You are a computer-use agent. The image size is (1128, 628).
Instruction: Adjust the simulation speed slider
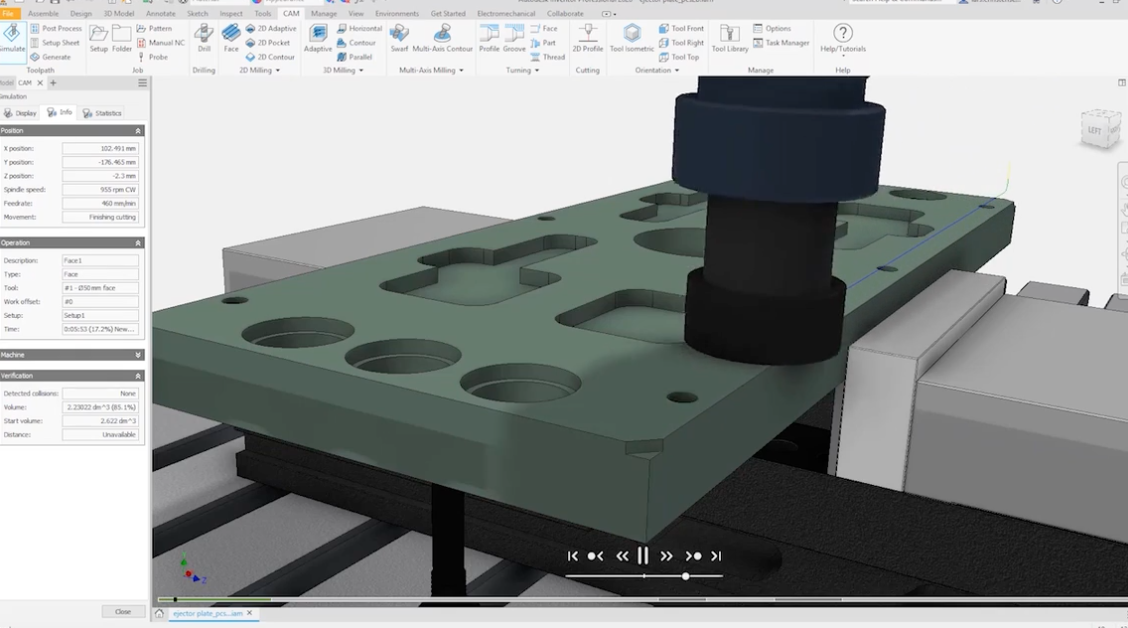tap(686, 576)
